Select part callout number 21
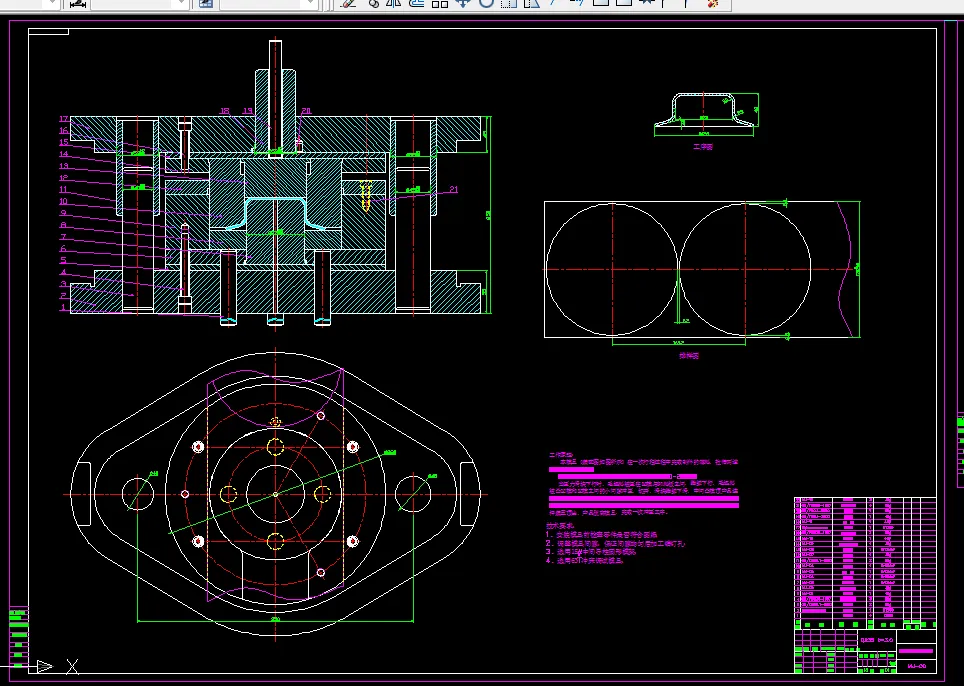 pyautogui.click(x=454, y=189)
